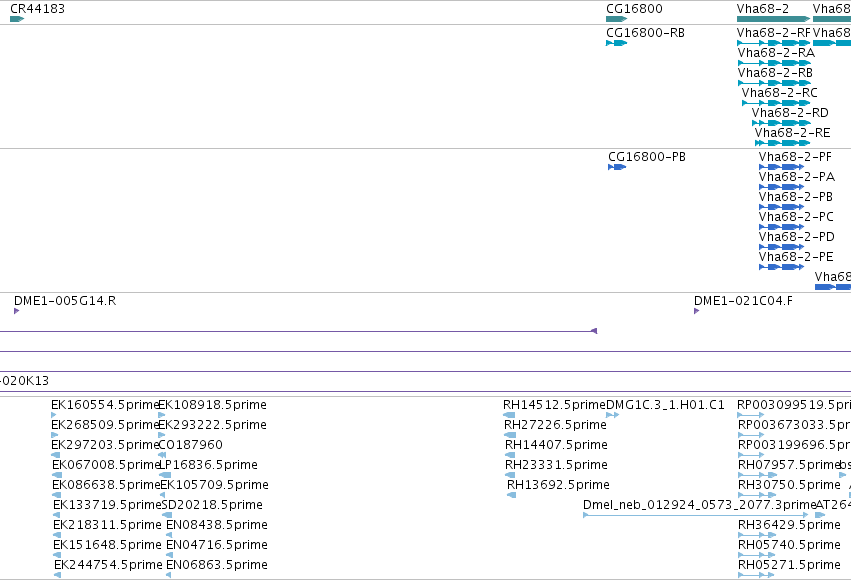This screenshot has width=851, height=580.
Task: Open the EK297203.5prime EST label
Action: [x=105, y=445]
